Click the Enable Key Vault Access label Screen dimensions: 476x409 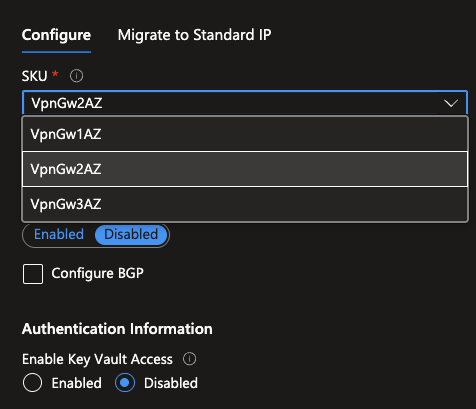(x=97, y=359)
